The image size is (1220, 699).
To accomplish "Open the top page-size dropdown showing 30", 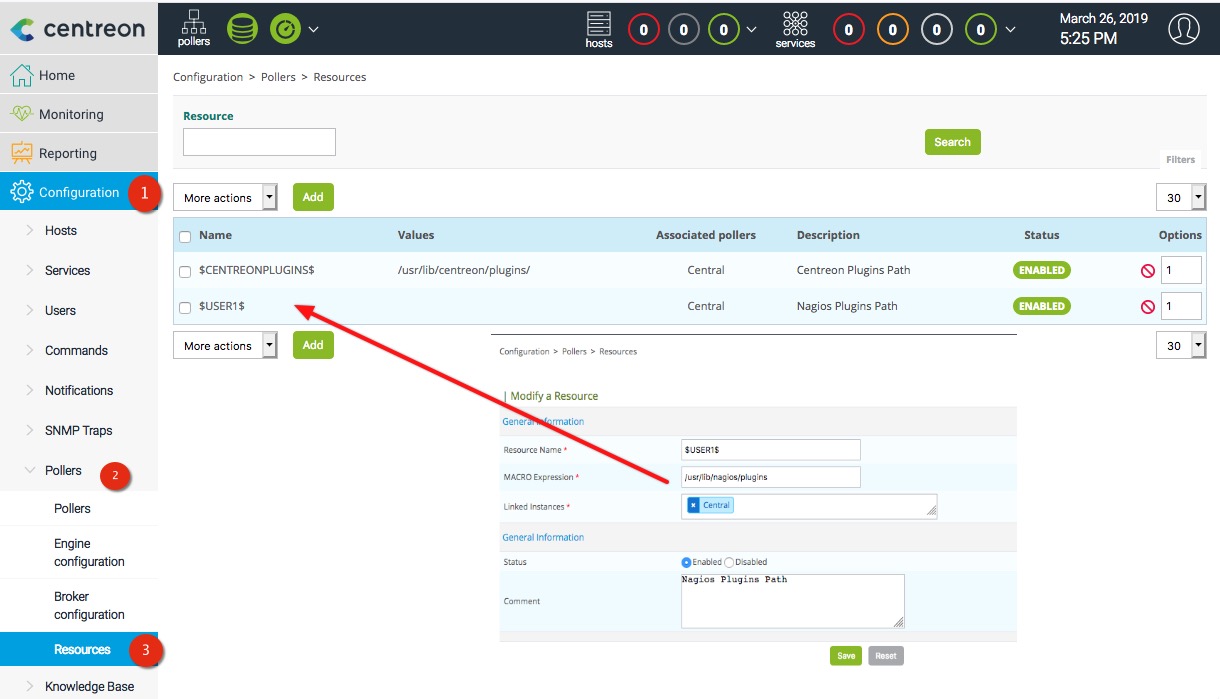I will pos(1180,198).
